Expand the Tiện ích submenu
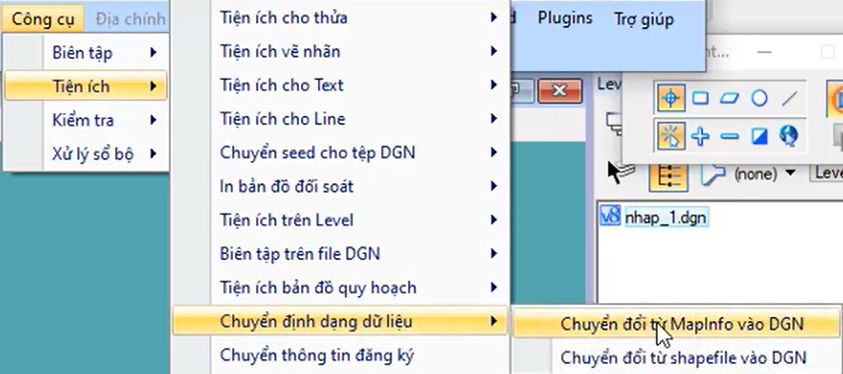 point(86,86)
